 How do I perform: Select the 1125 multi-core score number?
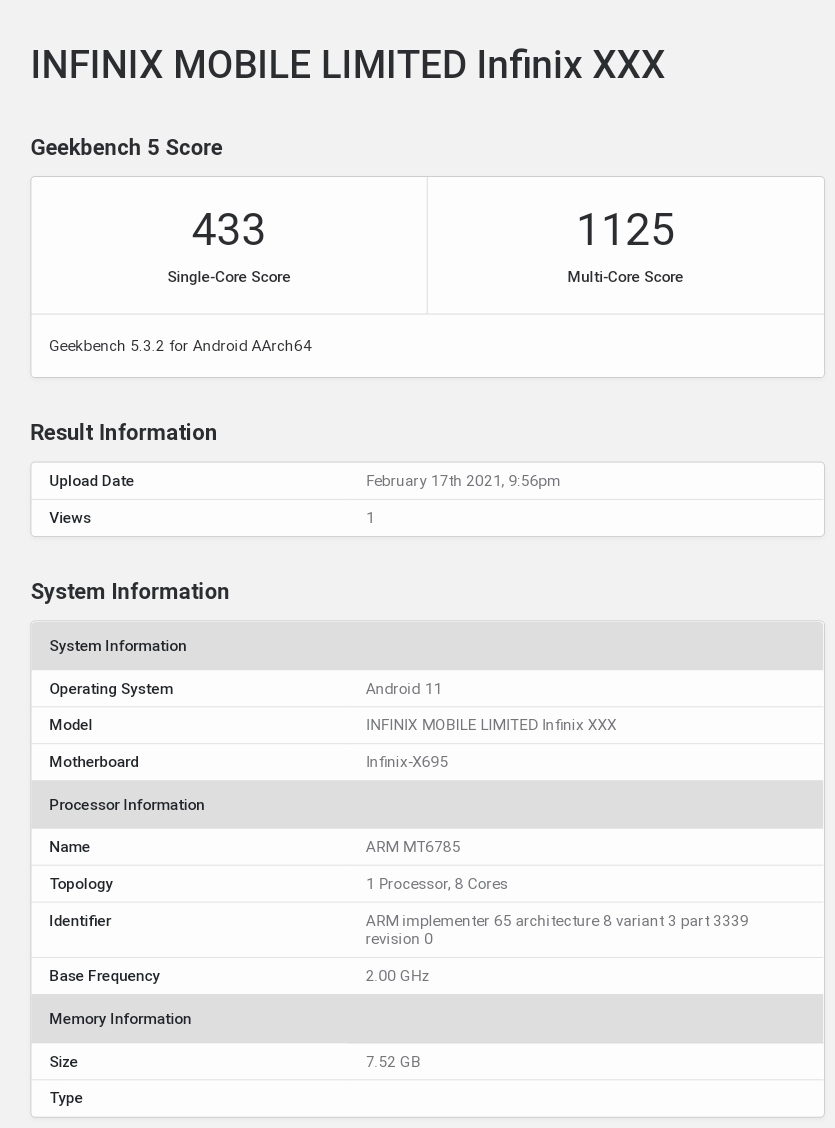click(x=626, y=229)
